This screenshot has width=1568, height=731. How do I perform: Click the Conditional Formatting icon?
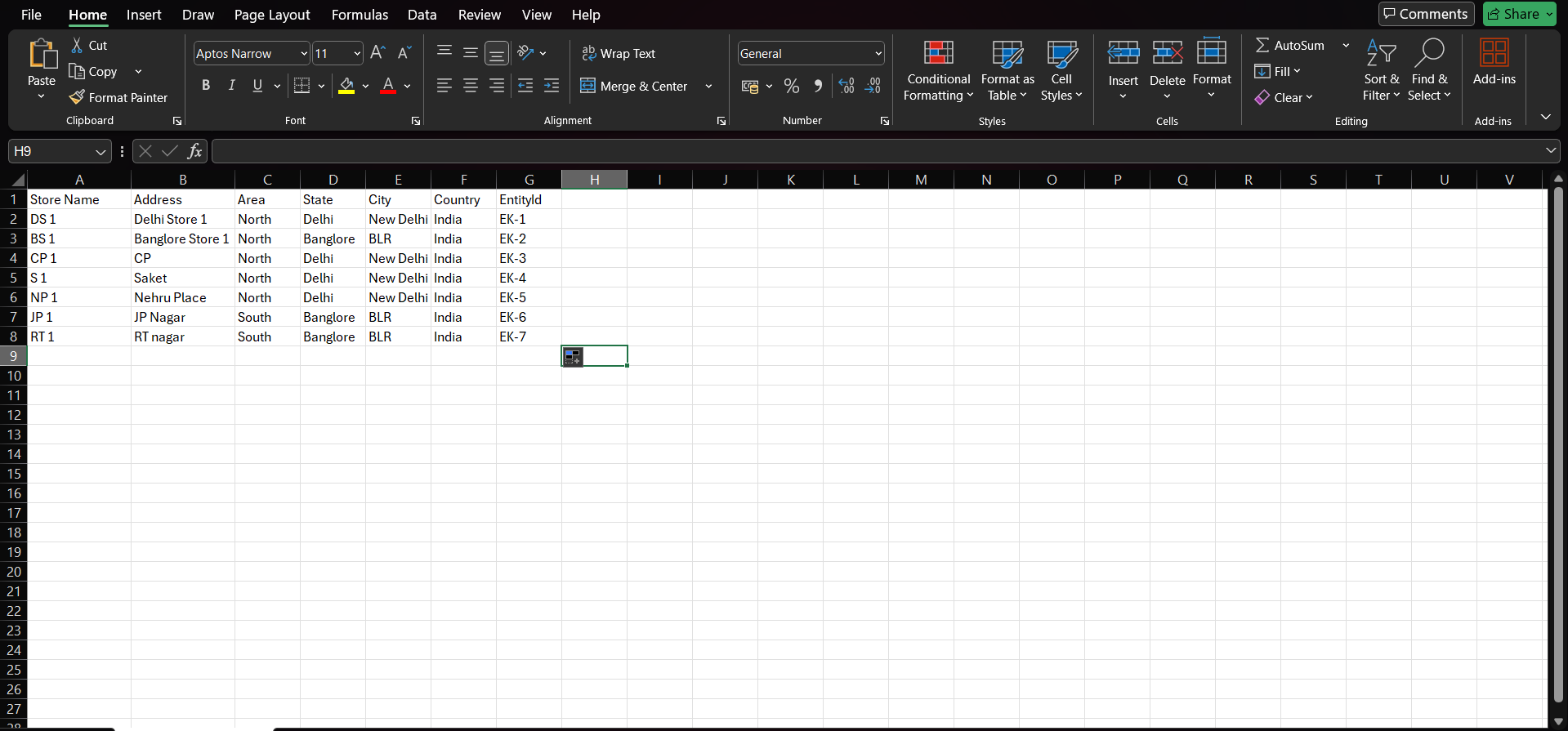938,54
